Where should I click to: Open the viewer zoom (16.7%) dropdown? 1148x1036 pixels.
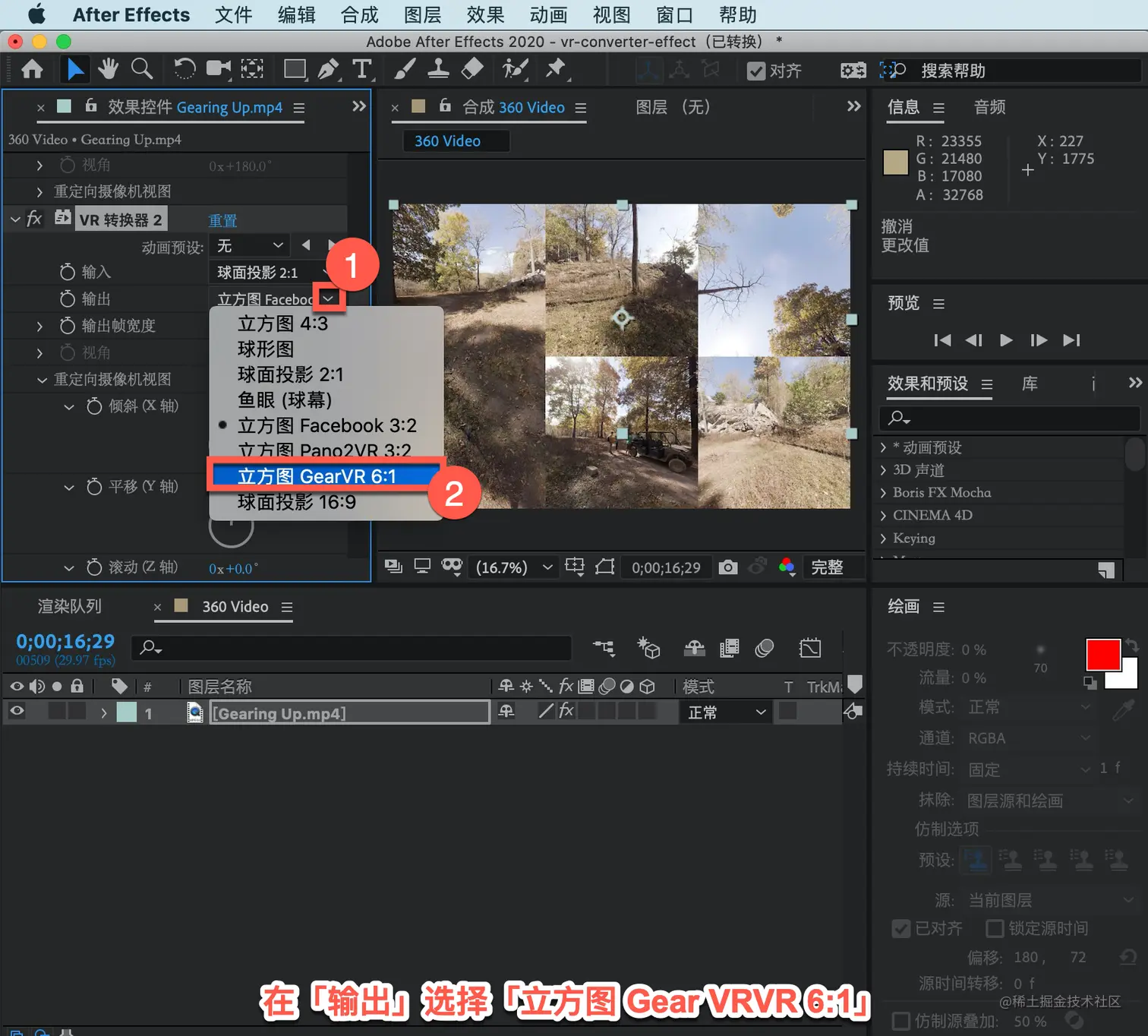pos(514,567)
